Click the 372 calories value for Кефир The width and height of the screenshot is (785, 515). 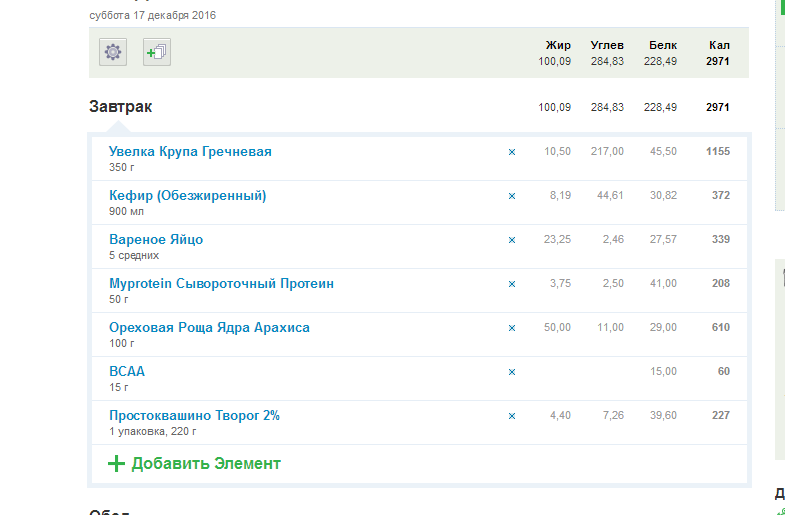[721, 196]
